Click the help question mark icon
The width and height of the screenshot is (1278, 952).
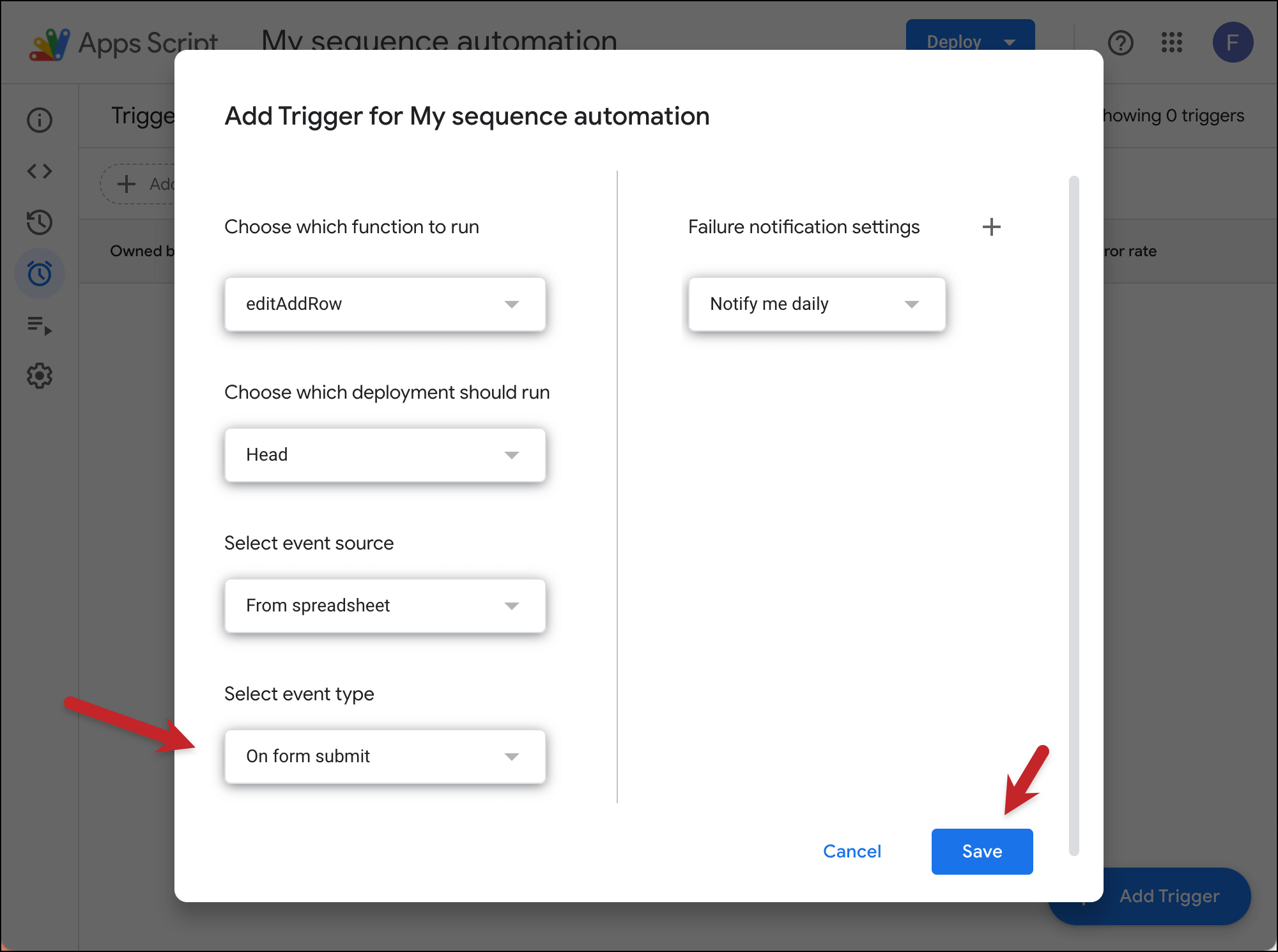1120,43
